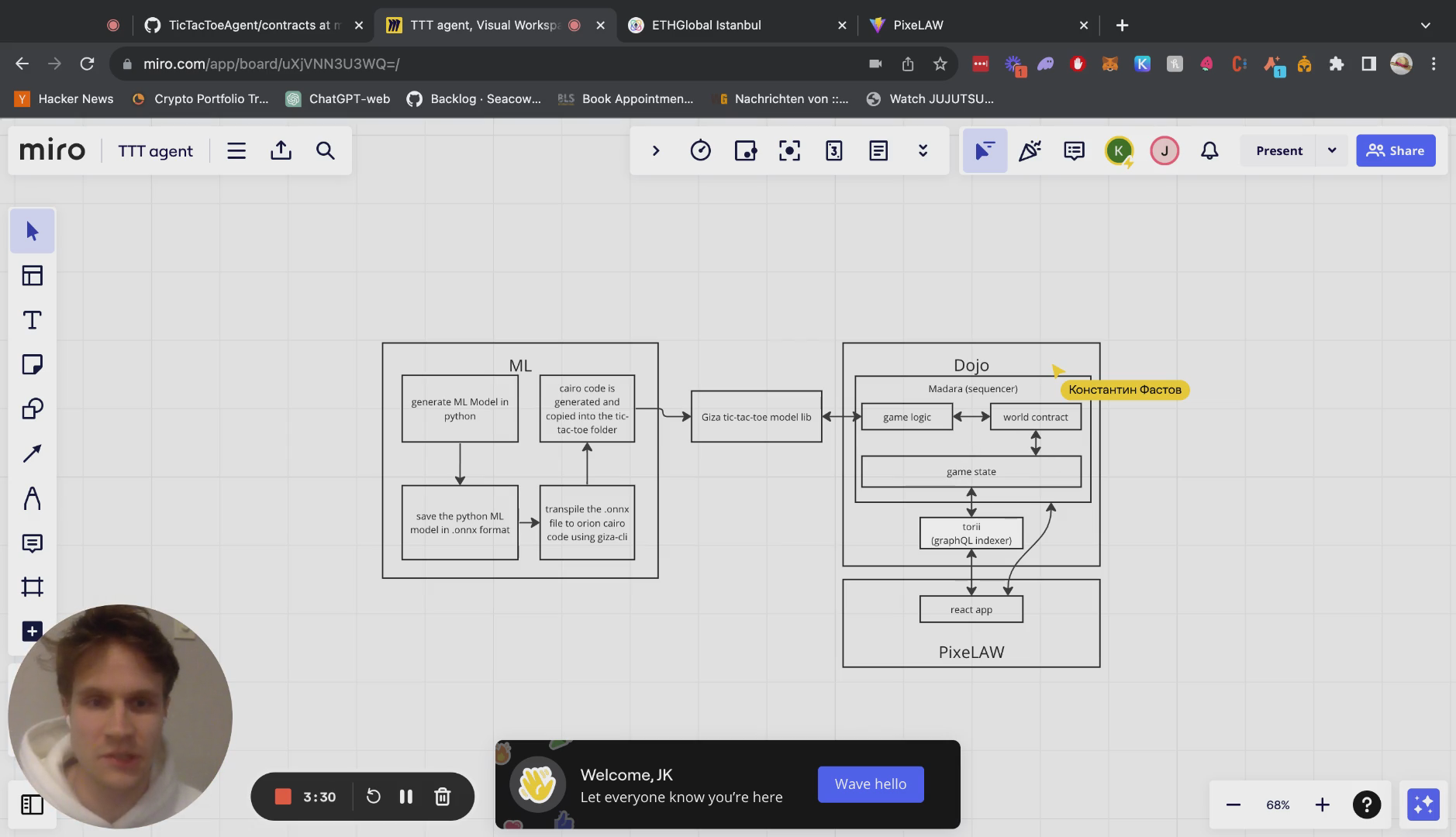The width and height of the screenshot is (1456, 837).
Task: Reload the page
Action: (87, 64)
